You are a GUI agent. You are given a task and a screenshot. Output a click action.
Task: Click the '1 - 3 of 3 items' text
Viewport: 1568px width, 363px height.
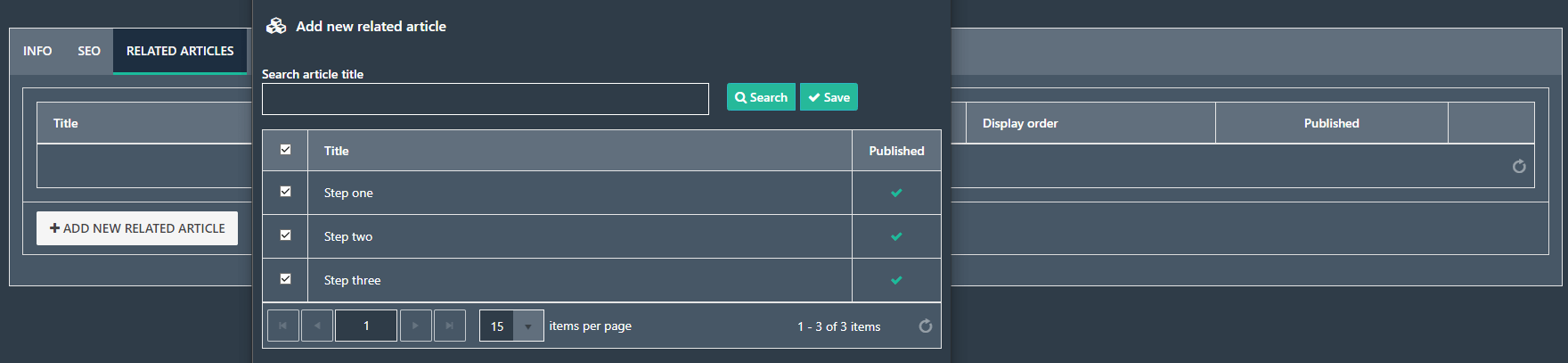point(838,326)
